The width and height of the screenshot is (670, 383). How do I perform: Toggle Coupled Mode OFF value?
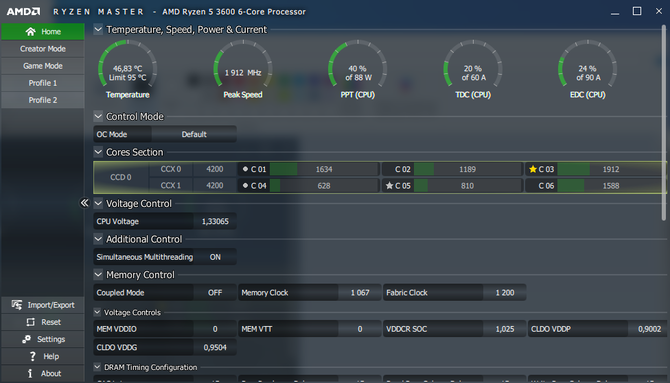(215, 293)
